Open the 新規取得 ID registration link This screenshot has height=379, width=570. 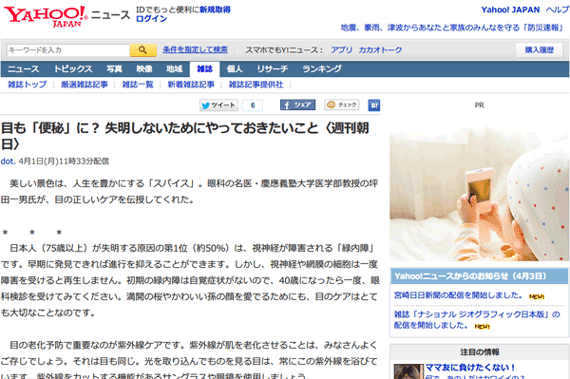(215, 10)
